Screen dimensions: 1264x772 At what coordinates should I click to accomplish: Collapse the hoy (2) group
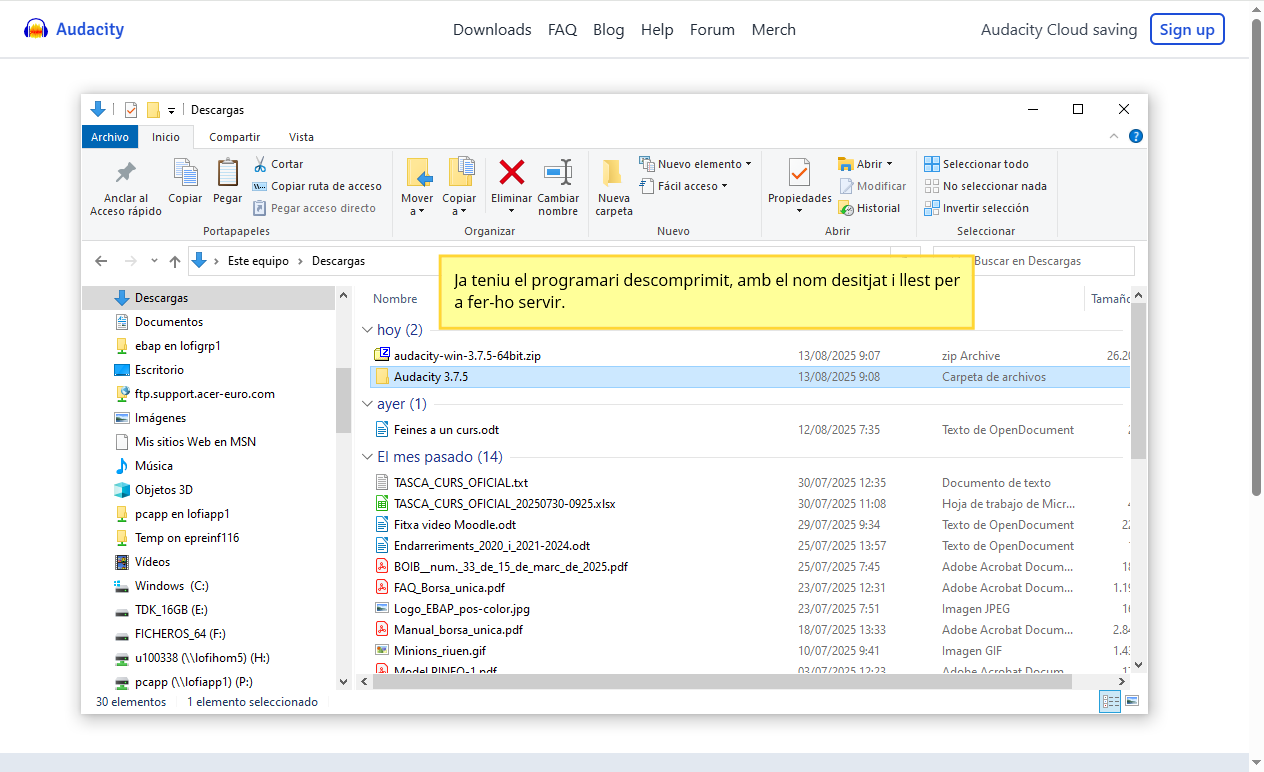coord(366,330)
